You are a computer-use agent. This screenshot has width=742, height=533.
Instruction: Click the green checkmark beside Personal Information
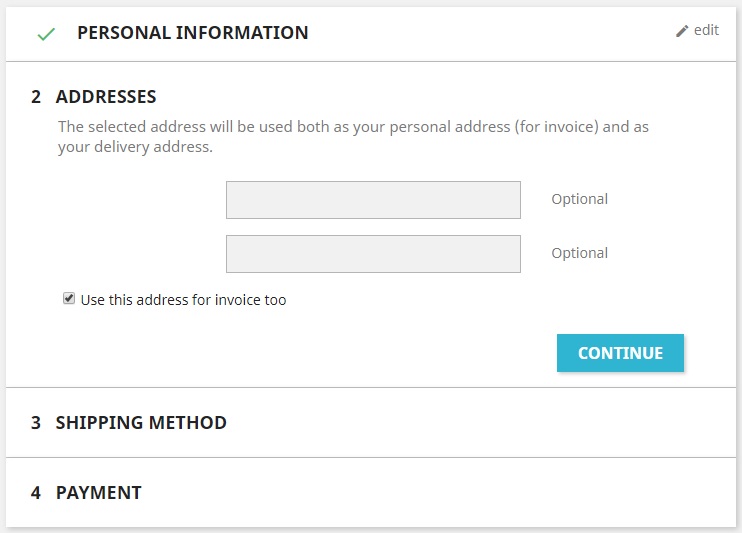[x=46, y=34]
